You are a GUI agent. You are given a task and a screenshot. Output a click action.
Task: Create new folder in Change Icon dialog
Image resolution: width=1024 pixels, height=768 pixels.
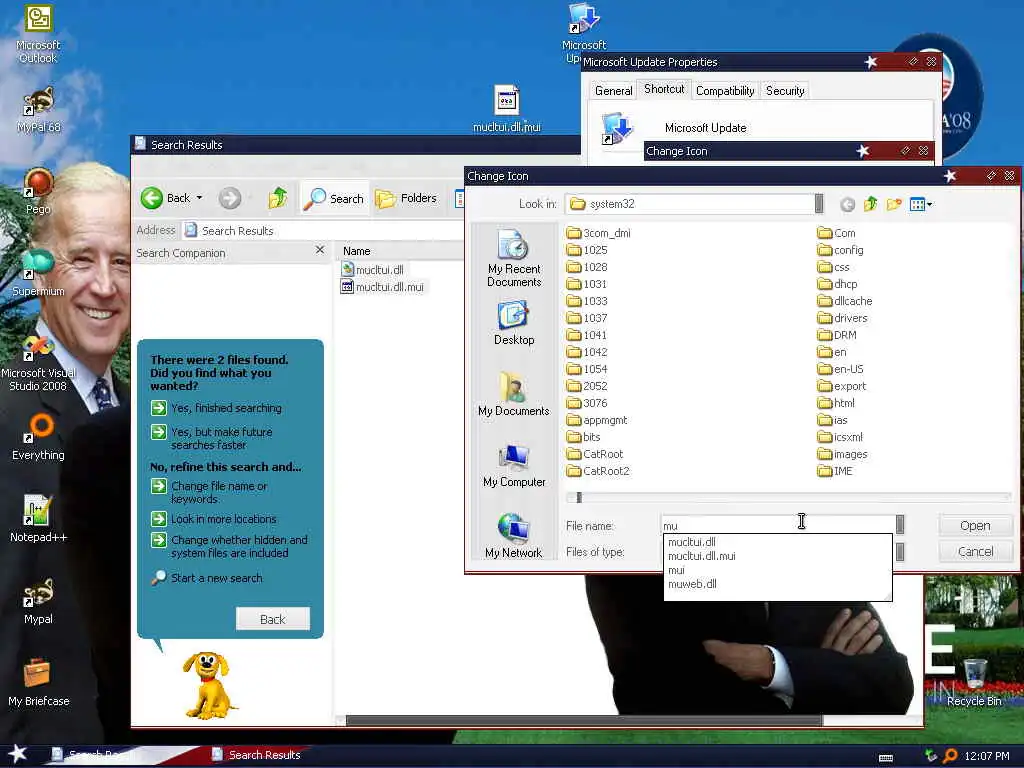coord(894,204)
